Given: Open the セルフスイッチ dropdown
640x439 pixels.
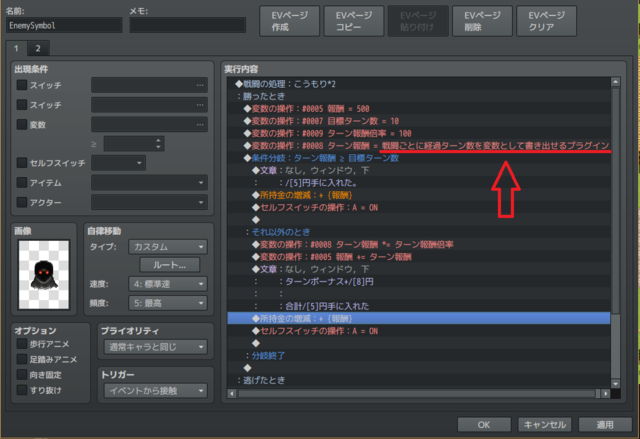Looking at the screenshot, I should coord(118,163).
